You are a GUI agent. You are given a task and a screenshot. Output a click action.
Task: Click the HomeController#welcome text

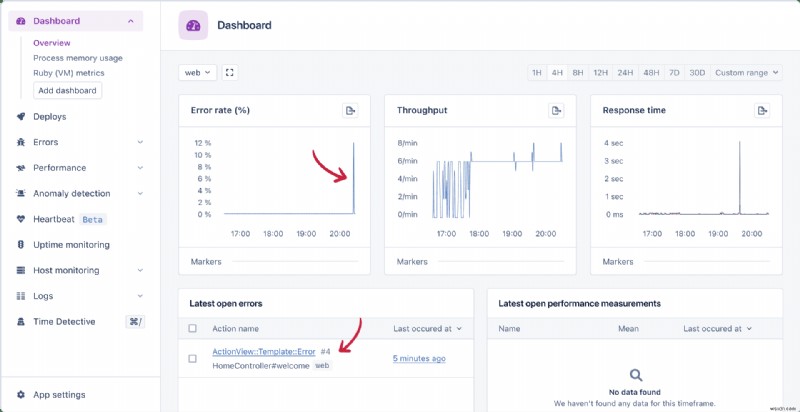[x=261, y=366]
